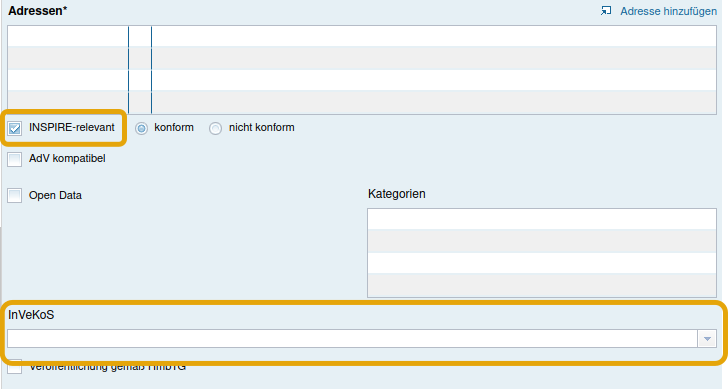
Task: Enable the AdV kompatibel checkbox
Action: click(x=15, y=159)
